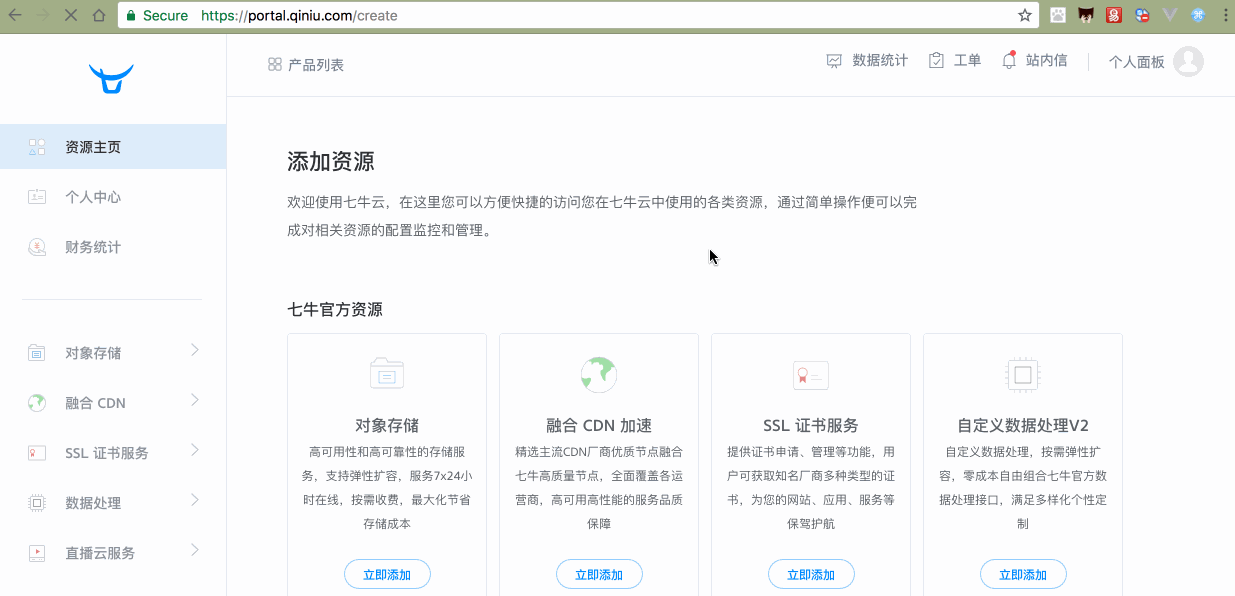Image resolution: width=1235 pixels, height=596 pixels.
Task: Click the 自定义数据处理V2 card chip icon
Action: 1023,375
